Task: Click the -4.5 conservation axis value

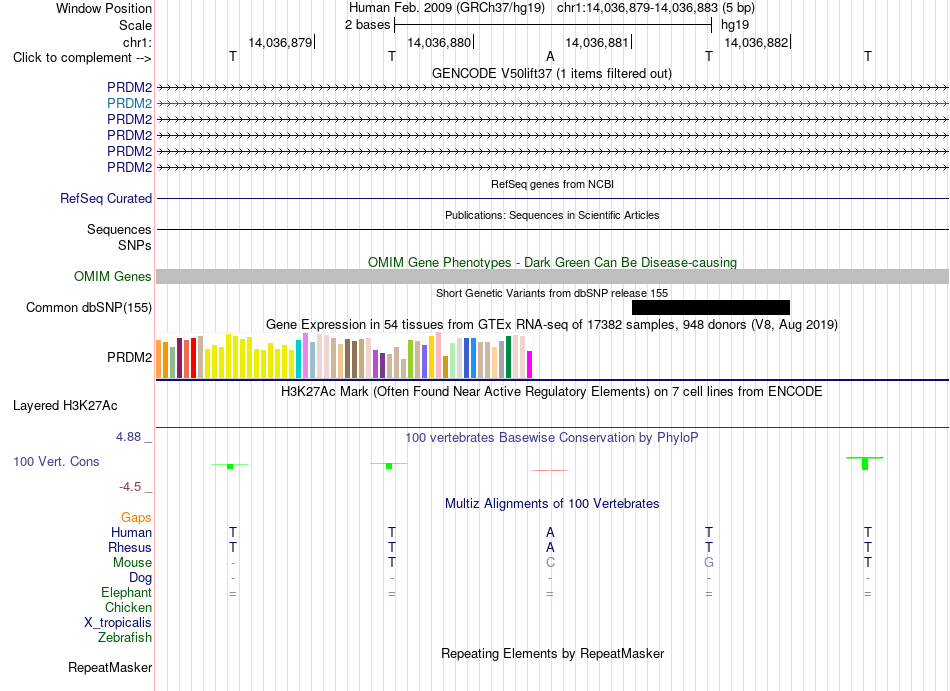Action: click(x=130, y=487)
